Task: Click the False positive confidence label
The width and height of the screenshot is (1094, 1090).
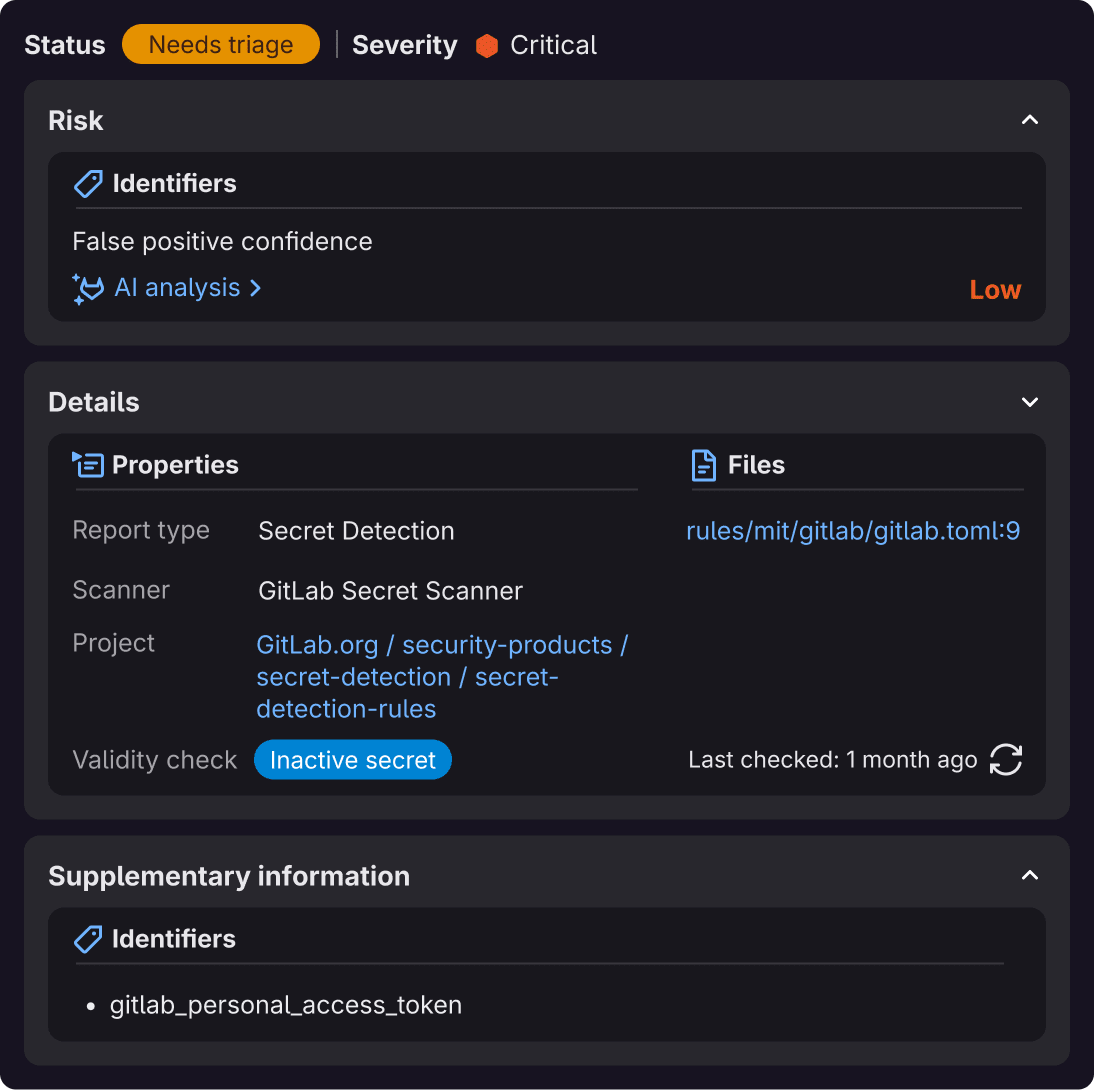Action: click(x=223, y=241)
